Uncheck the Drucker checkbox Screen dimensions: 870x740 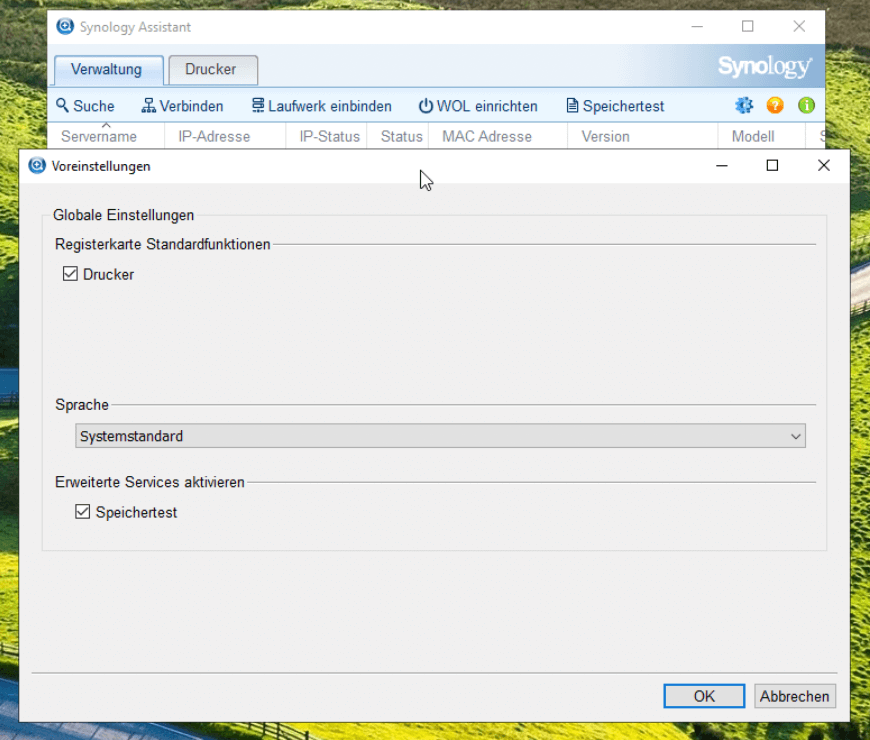pyautogui.click(x=70, y=273)
